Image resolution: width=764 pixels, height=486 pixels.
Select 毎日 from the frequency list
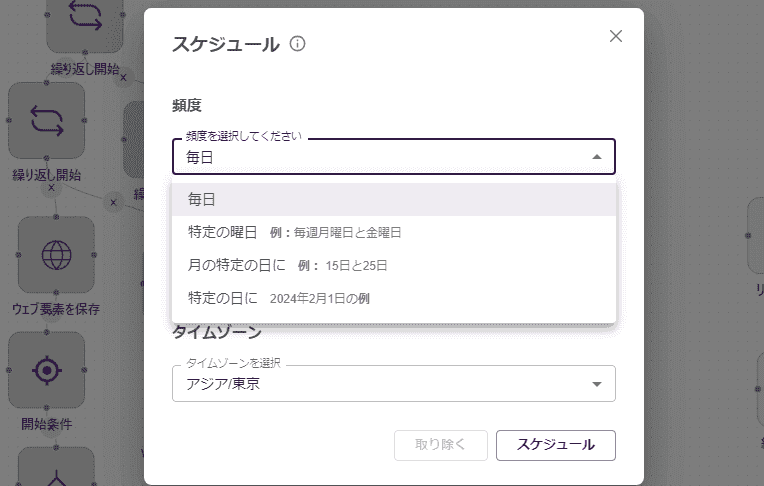tap(394, 199)
